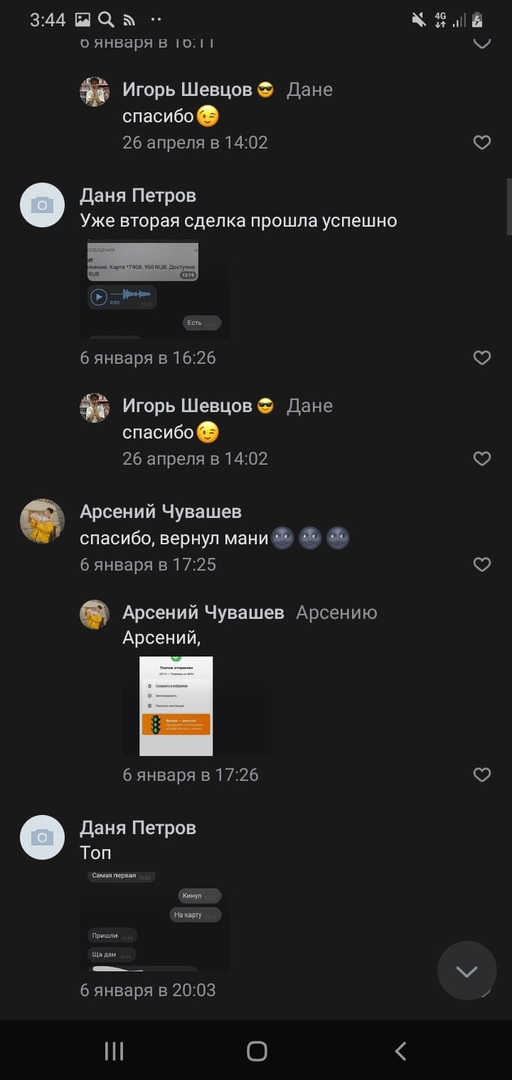Open the recent apps navigation button
512x1080 pixels.
[x=114, y=1051]
